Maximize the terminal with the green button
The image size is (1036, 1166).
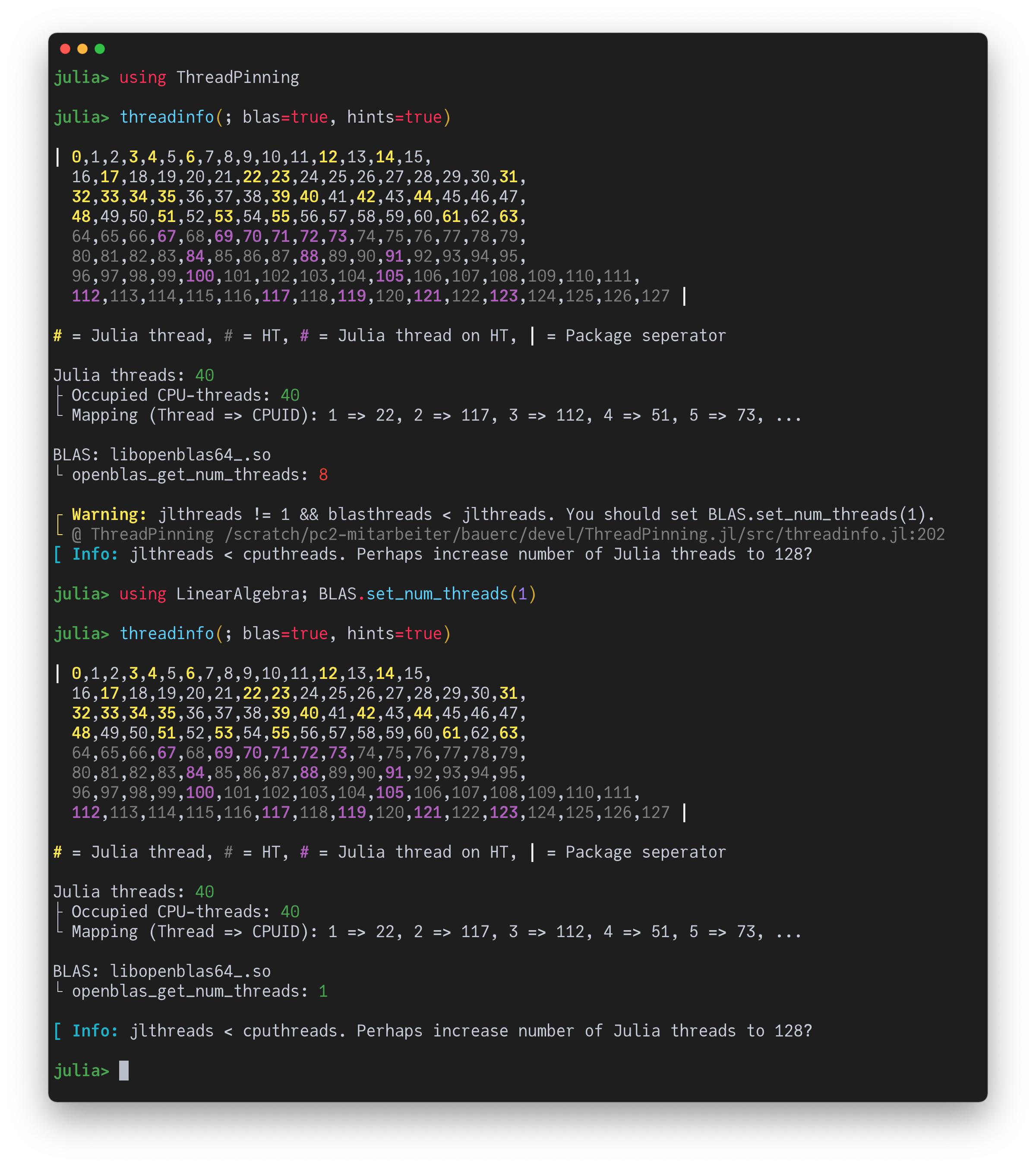click(x=100, y=49)
